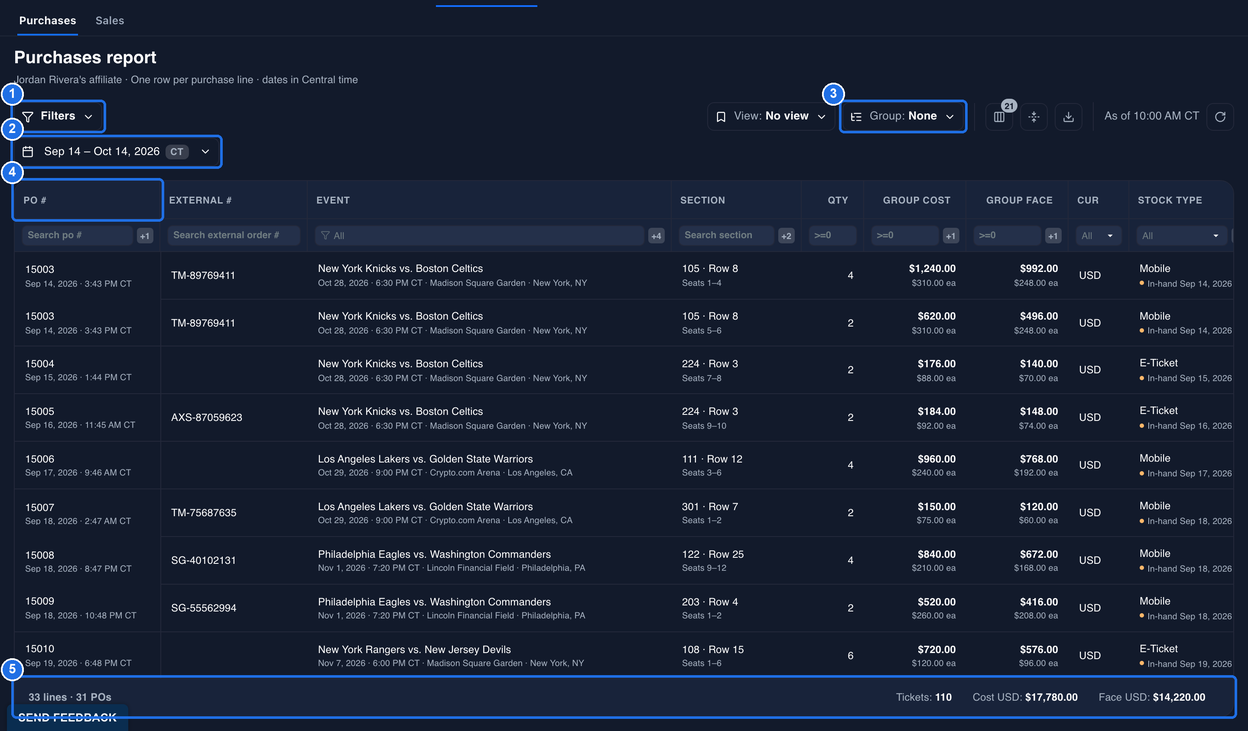Open the column chooser showing 21 columns
This screenshot has width=1248, height=731.
click(999, 117)
